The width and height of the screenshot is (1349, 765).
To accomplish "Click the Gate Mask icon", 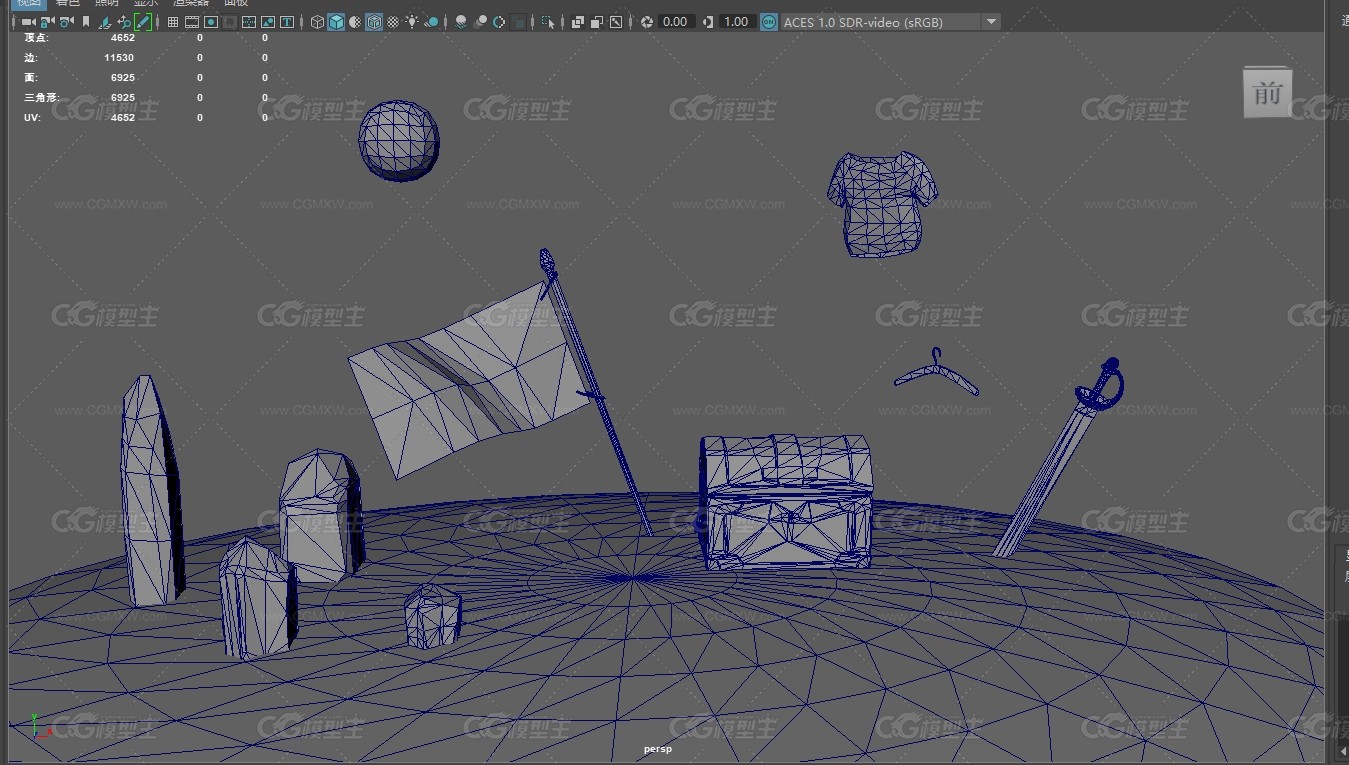I will click(229, 21).
